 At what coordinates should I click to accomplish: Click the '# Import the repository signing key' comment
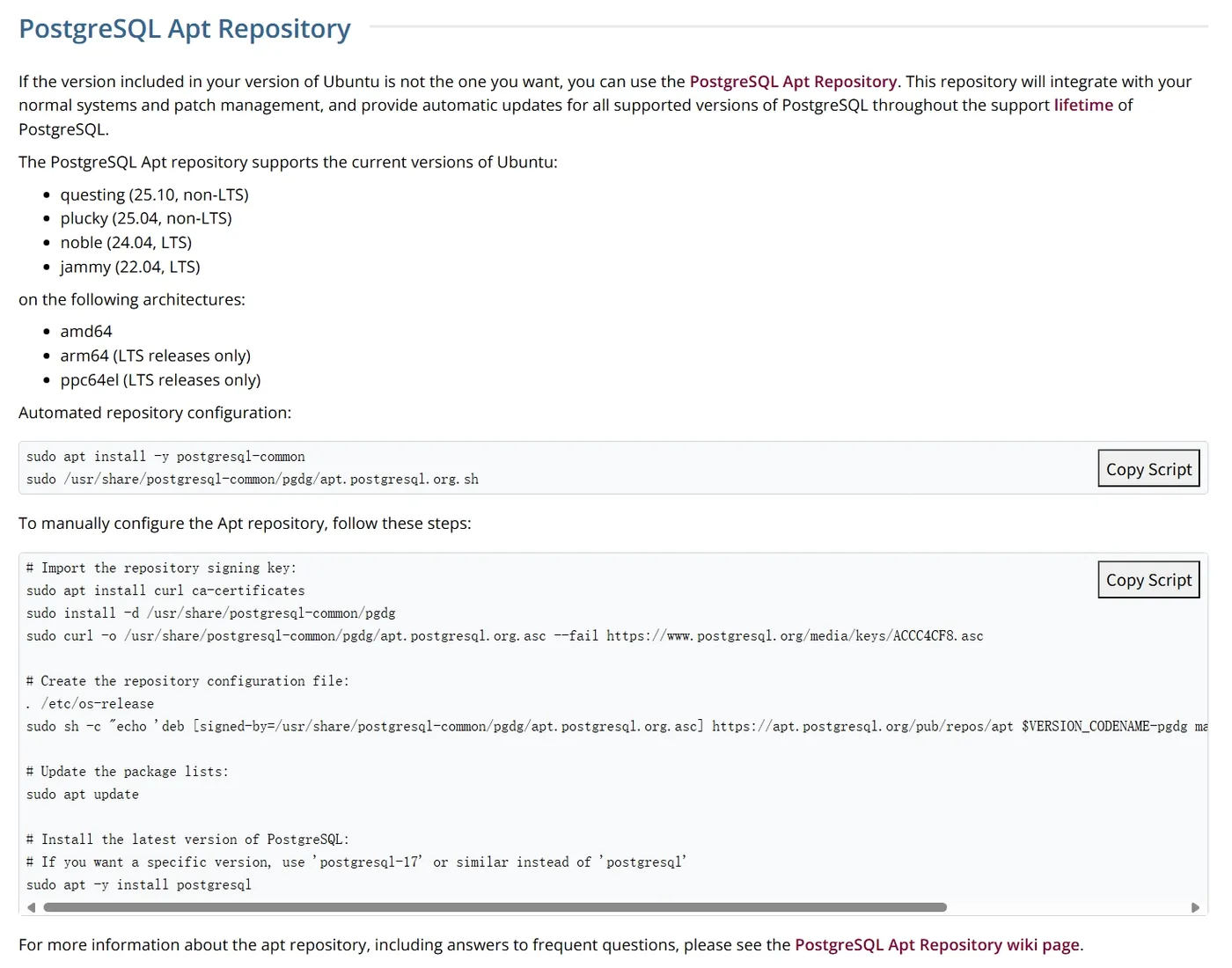[x=161, y=568]
